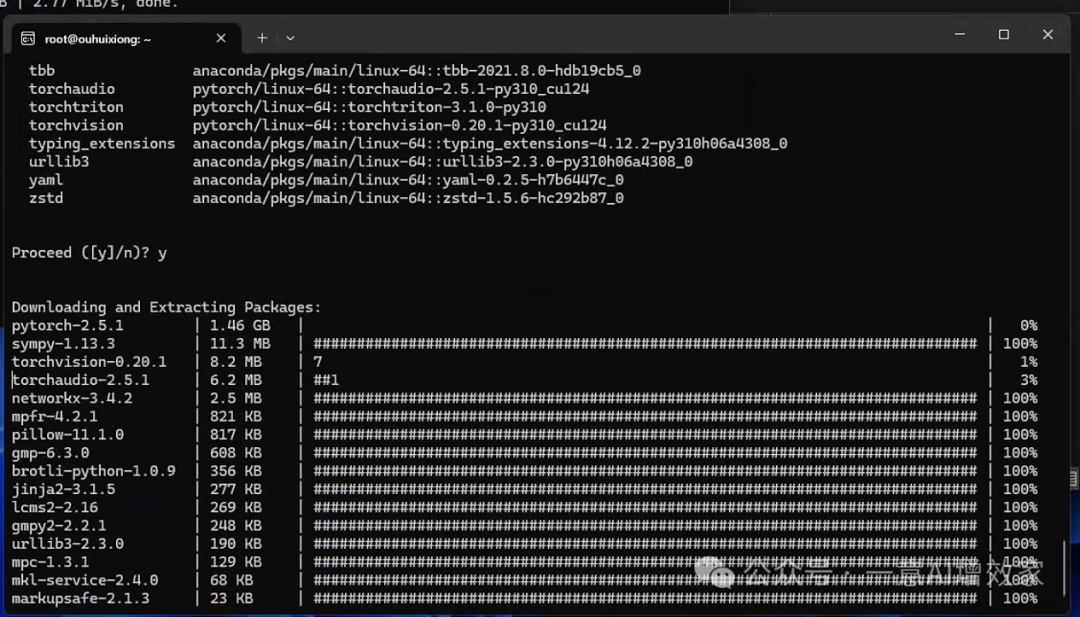
Task: Expand the new tab profile dropdown chevron
Action: (290, 39)
